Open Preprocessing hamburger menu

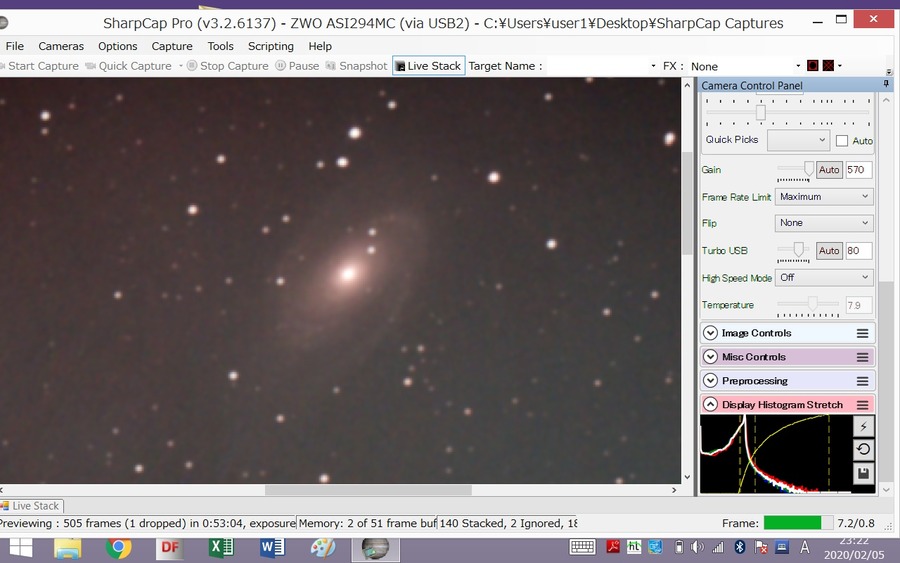tap(862, 381)
